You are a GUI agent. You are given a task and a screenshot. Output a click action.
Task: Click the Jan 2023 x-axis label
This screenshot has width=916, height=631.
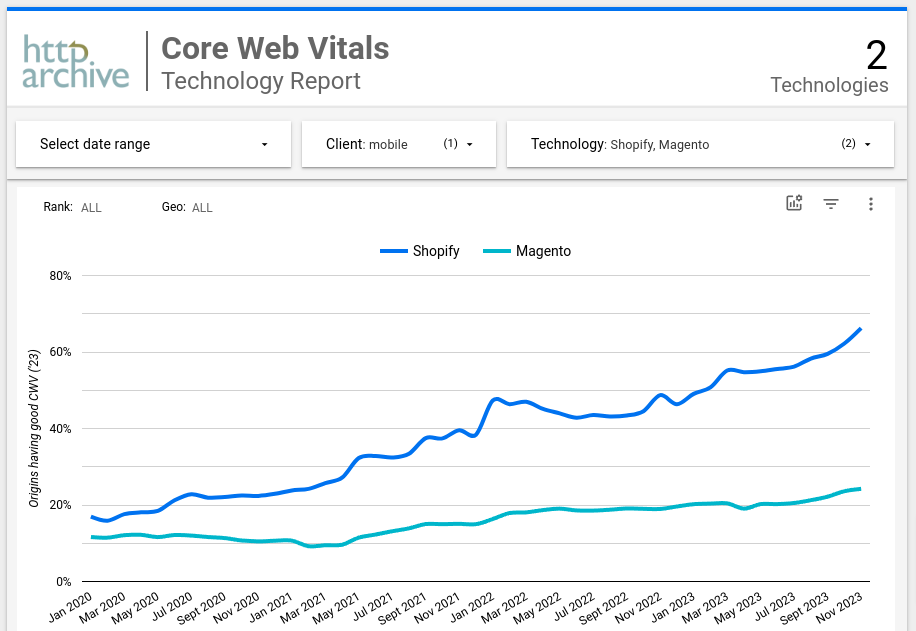coord(673,606)
